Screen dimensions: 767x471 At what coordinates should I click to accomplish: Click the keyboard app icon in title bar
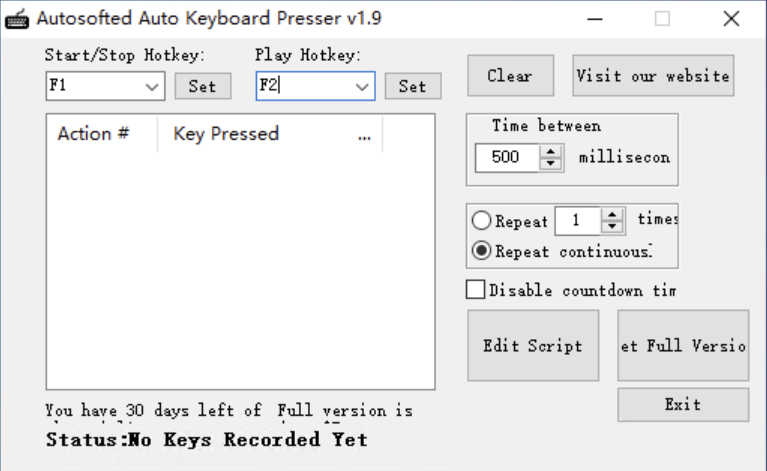click(x=18, y=18)
